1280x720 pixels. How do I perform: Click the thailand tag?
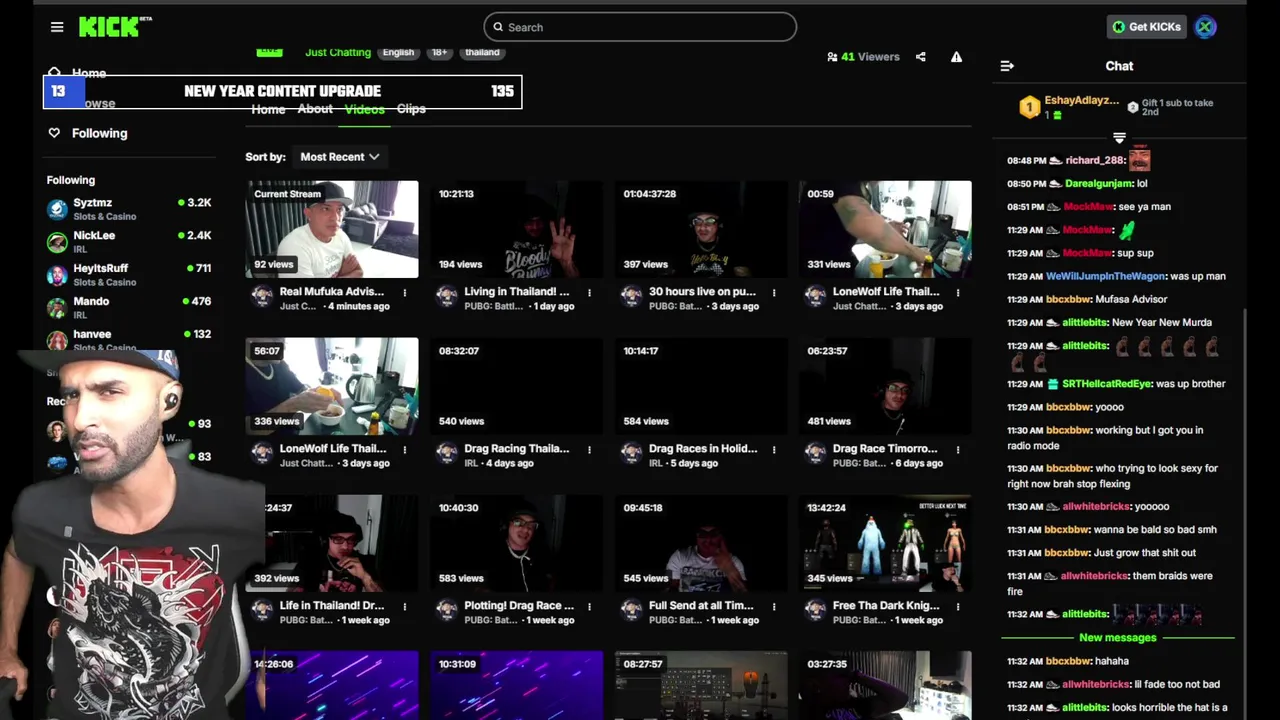click(x=482, y=52)
